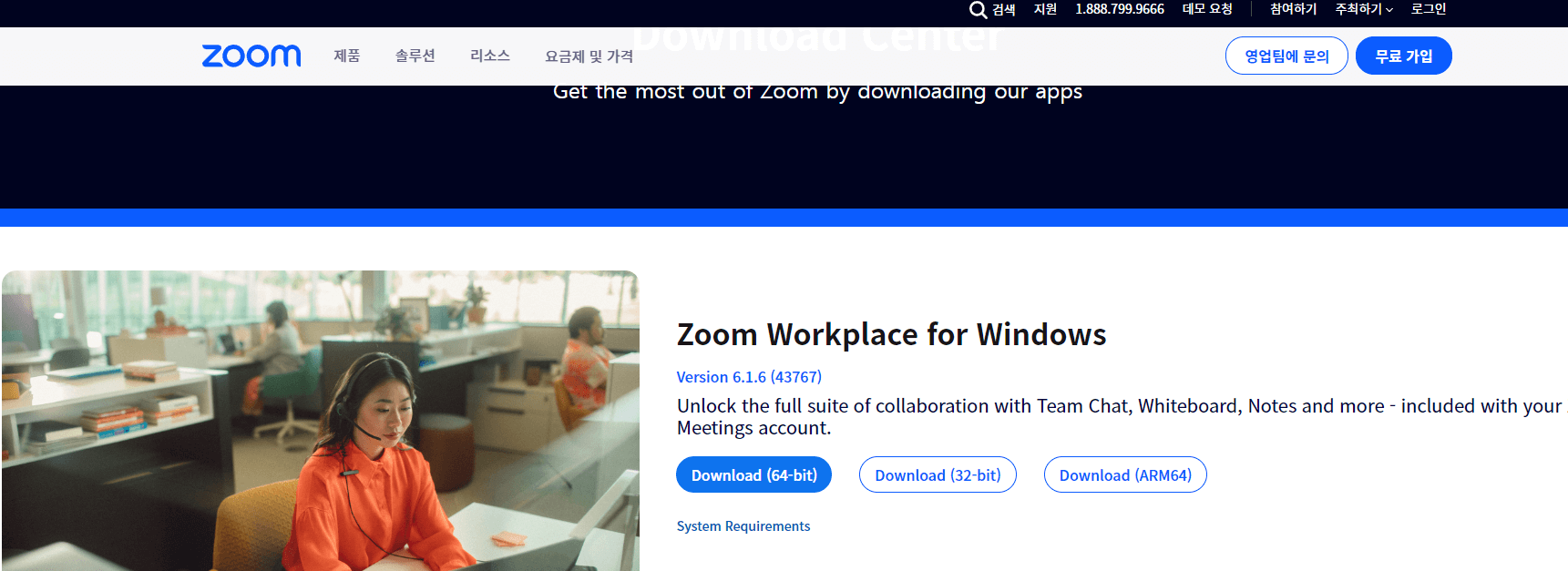
Task: Click the Zoom logo
Action: [x=251, y=56]
